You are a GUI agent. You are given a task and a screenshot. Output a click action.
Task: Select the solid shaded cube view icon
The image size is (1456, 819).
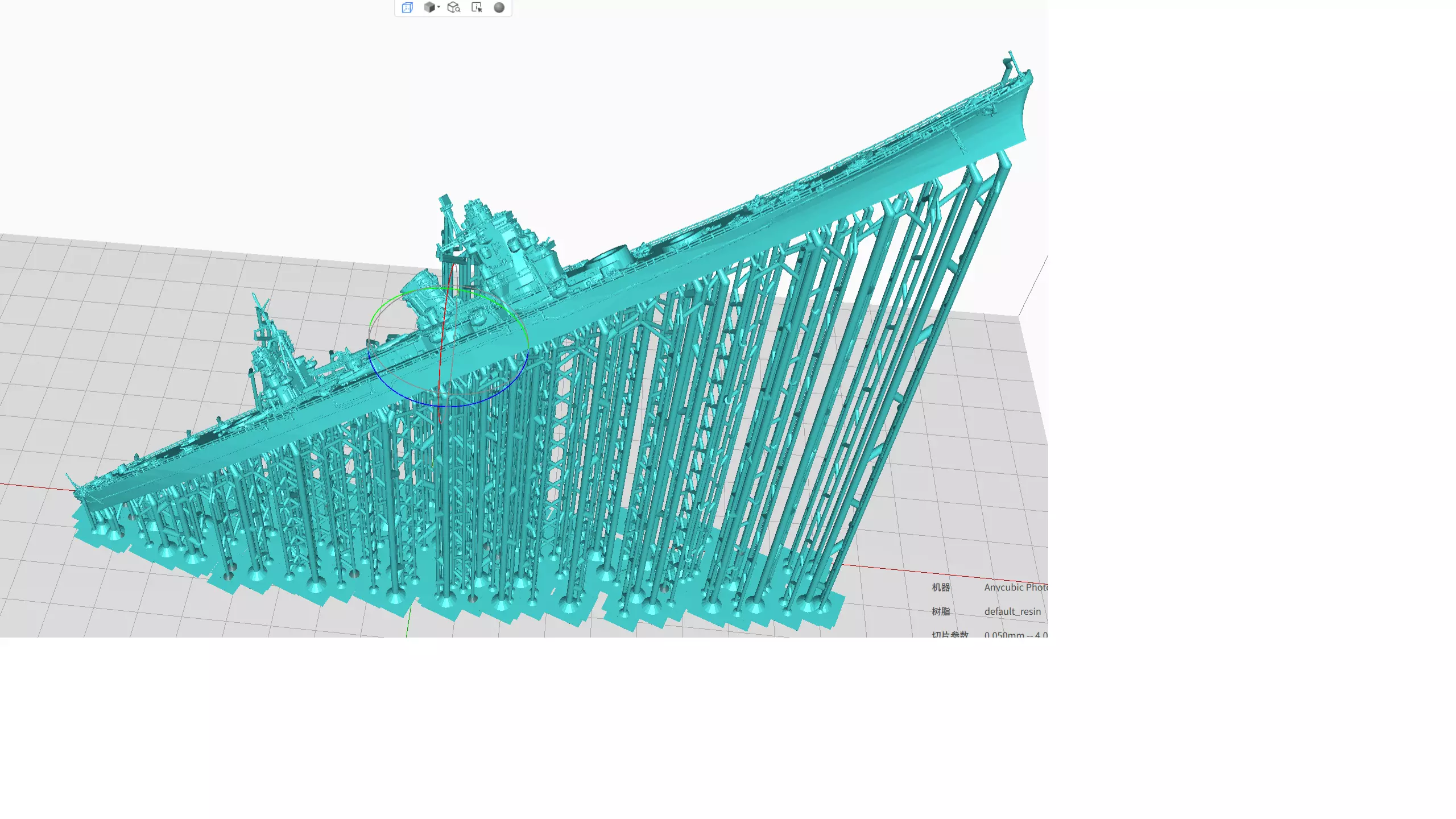click(429, 8)
